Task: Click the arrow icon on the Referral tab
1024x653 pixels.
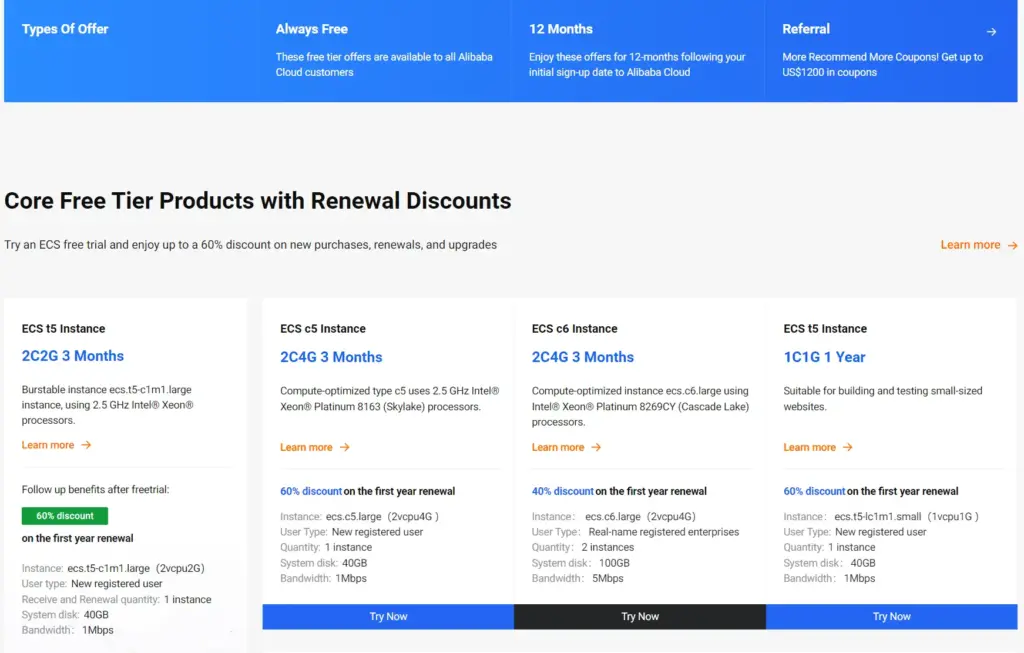Action: [991, 31]
